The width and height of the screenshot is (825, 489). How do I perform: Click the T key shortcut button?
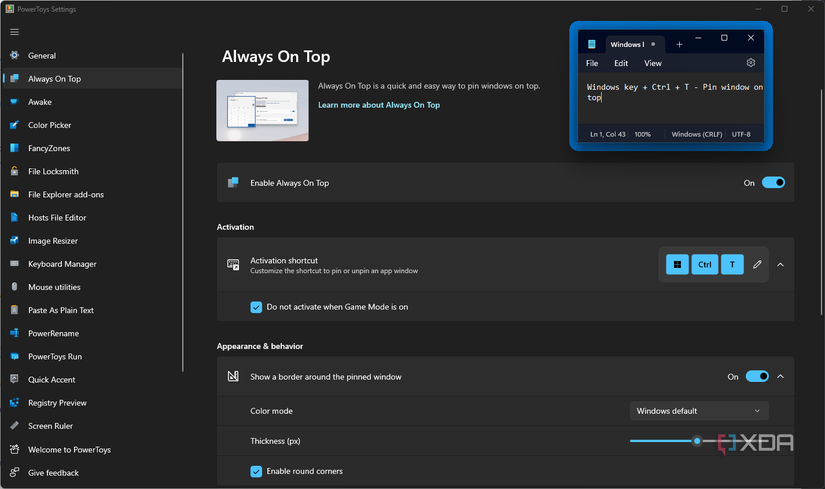tap(732, 264)
